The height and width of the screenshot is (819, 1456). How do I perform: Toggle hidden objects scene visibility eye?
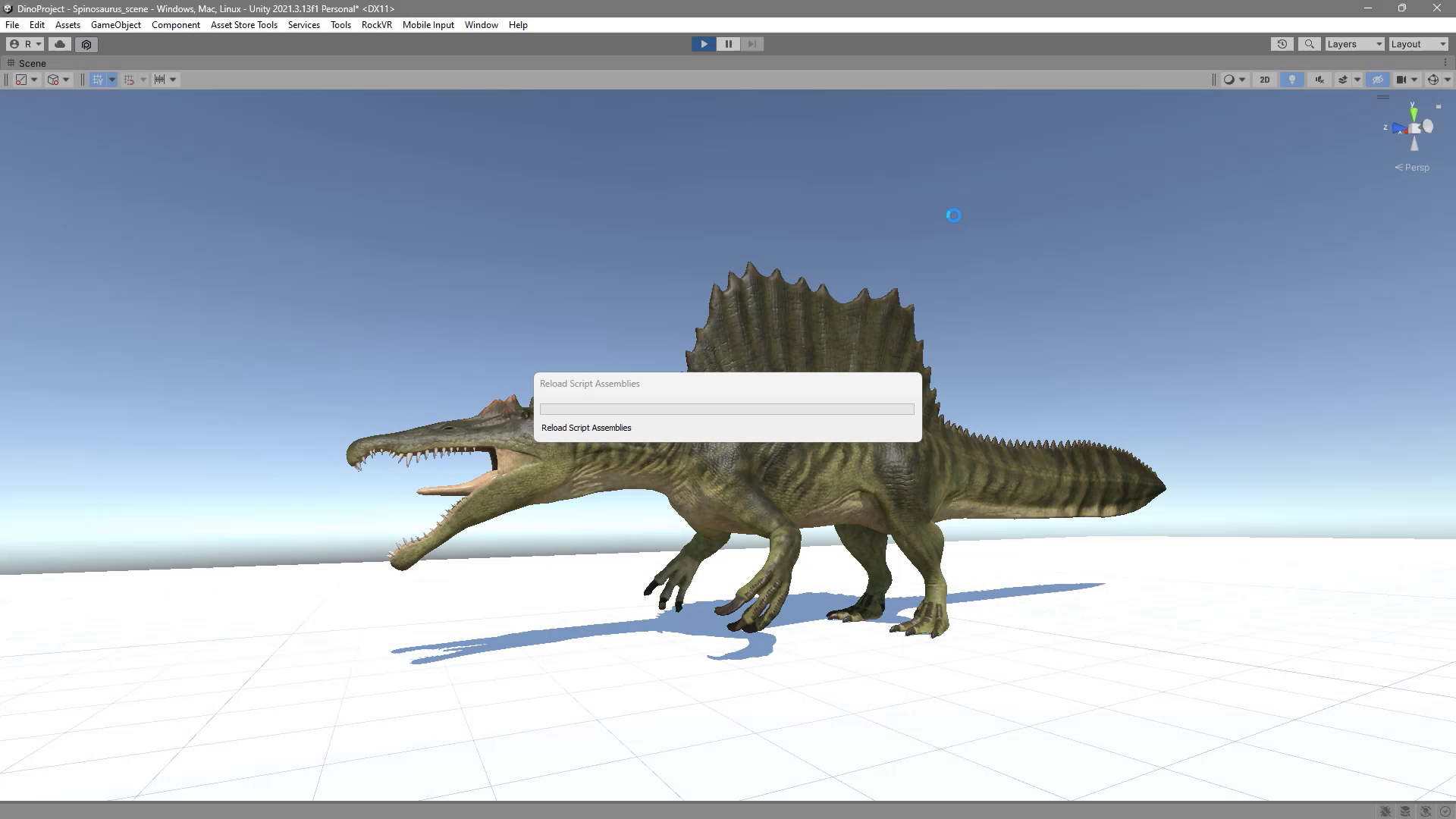click(1378, 80)
